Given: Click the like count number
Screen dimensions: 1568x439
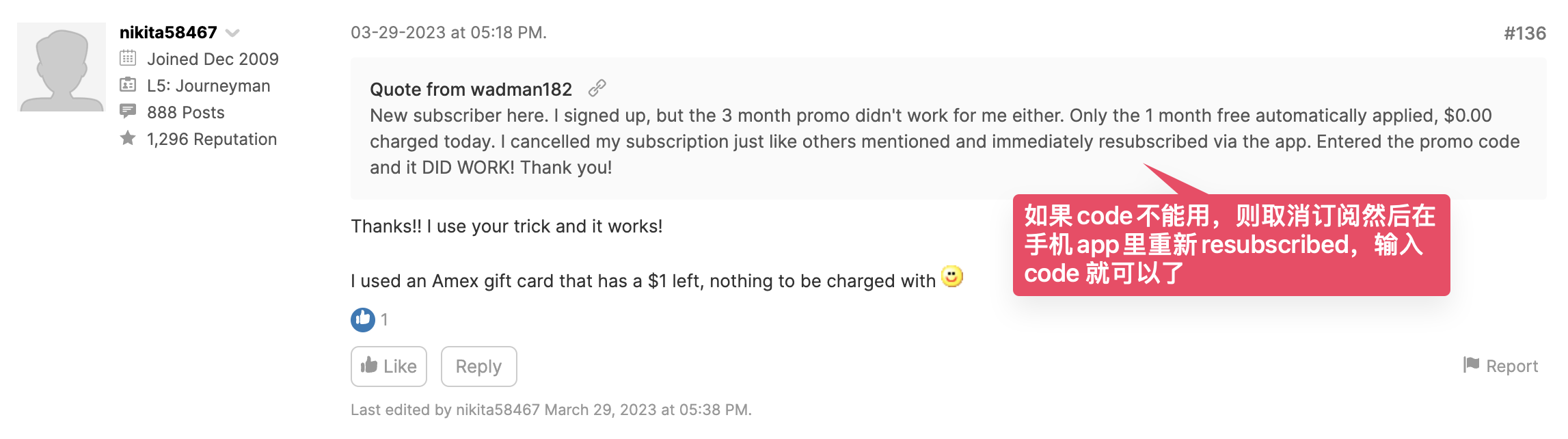Looking at the screenshot, I should (385, 319).
